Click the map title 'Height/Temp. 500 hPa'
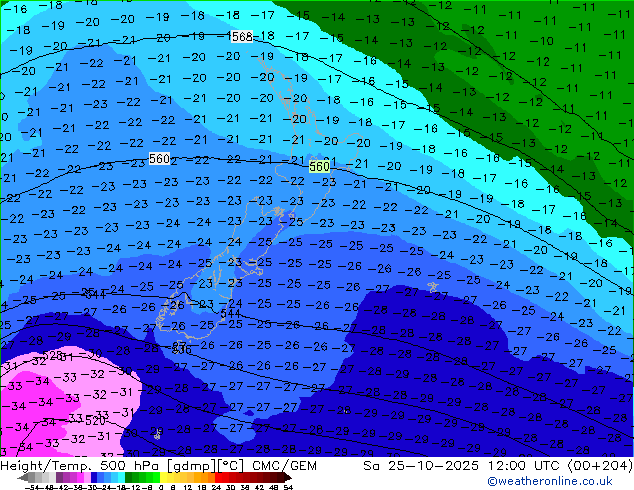634x490 pixels. pyautogui.click(x=81, y=466)
